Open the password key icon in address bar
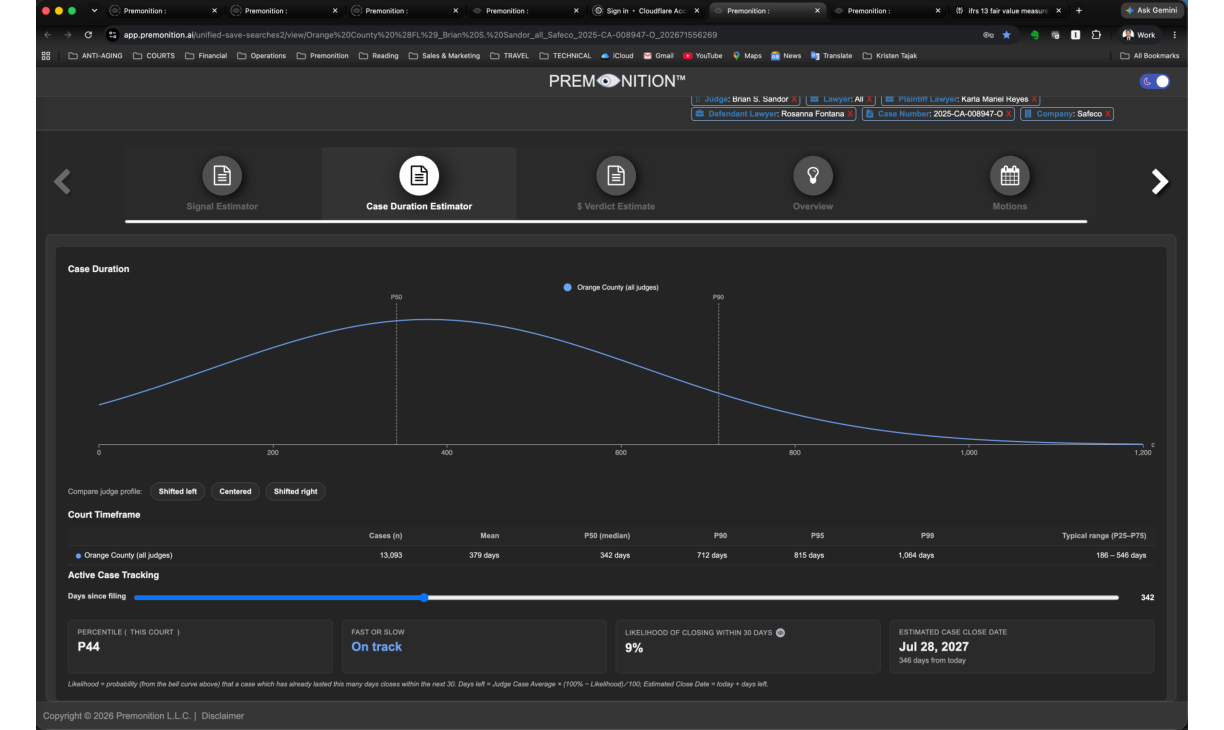The image size is (1224, 730). pos(988,34)
